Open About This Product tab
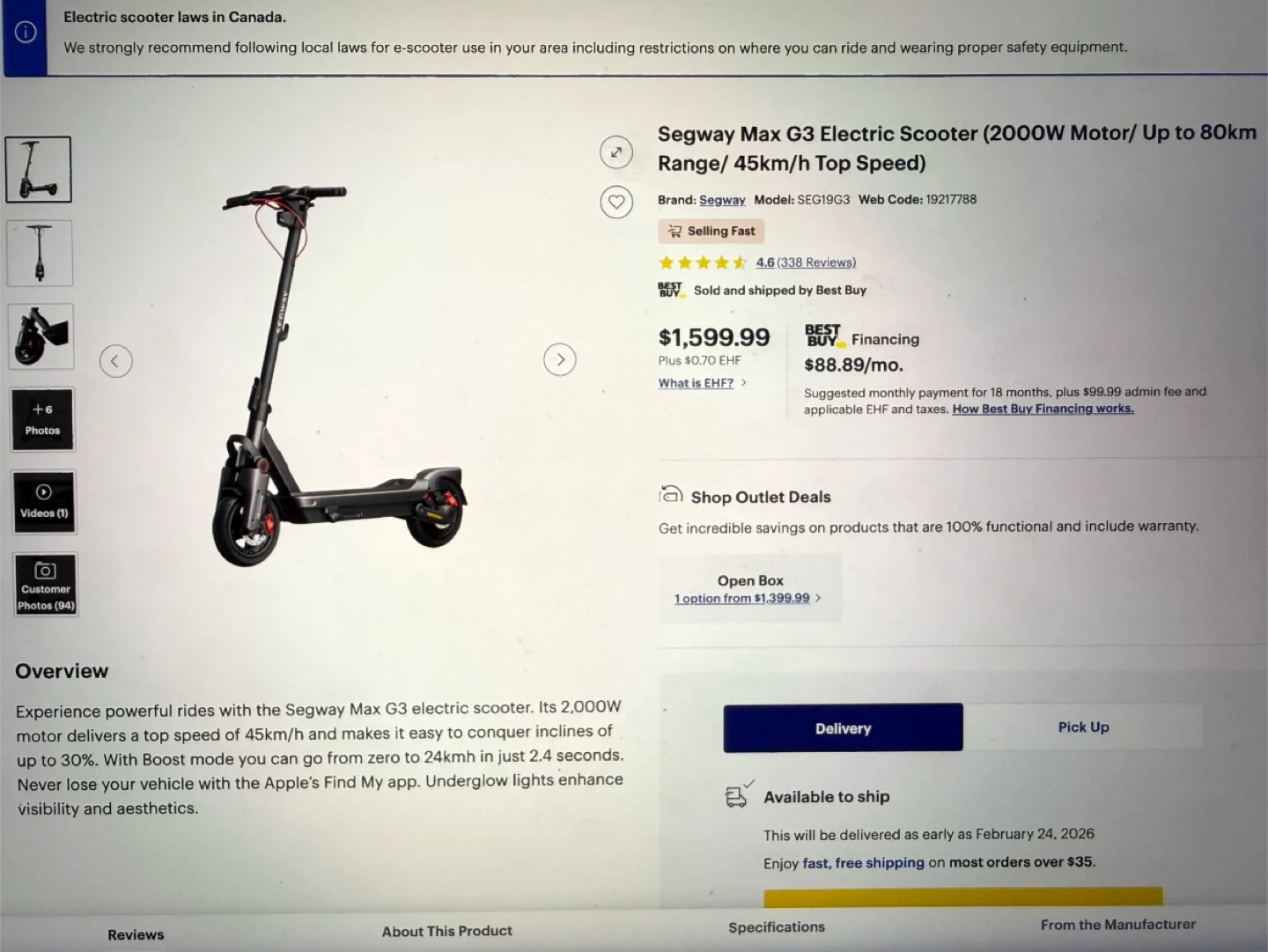This screenshot has height=952, width=1268. (447, 931)
